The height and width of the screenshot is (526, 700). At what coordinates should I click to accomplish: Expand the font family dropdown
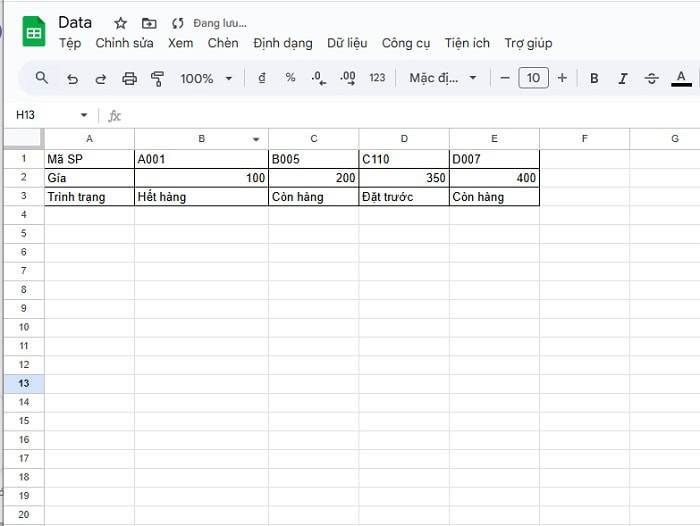443,78
